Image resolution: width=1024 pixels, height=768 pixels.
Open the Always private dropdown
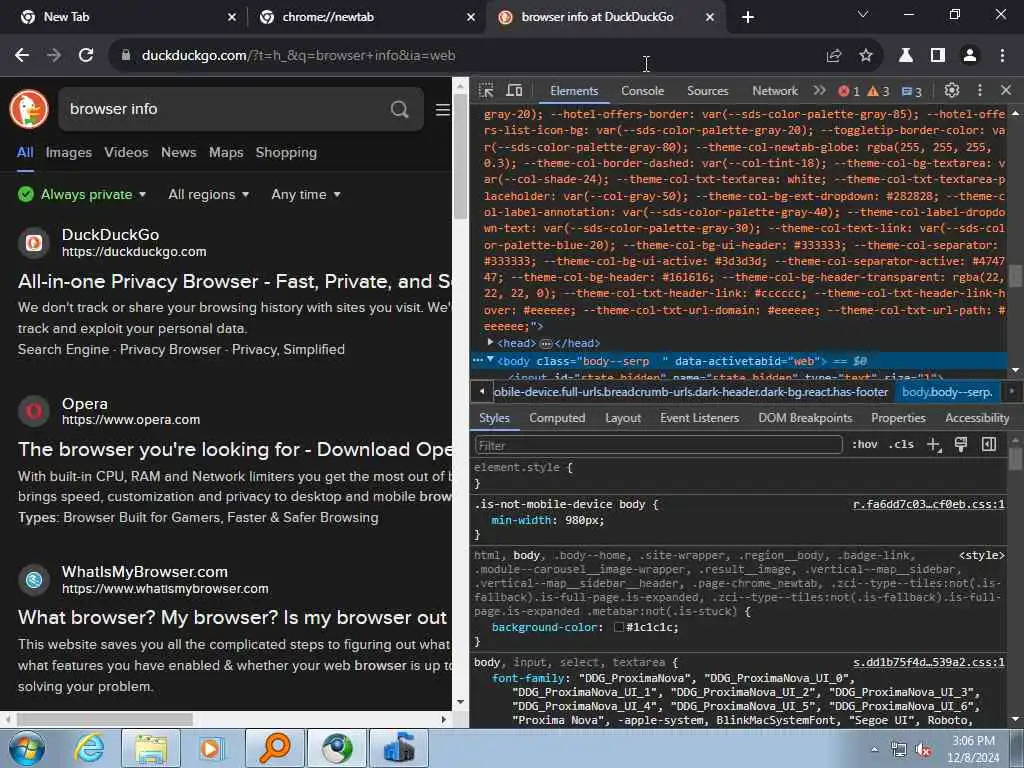point(82,195)
